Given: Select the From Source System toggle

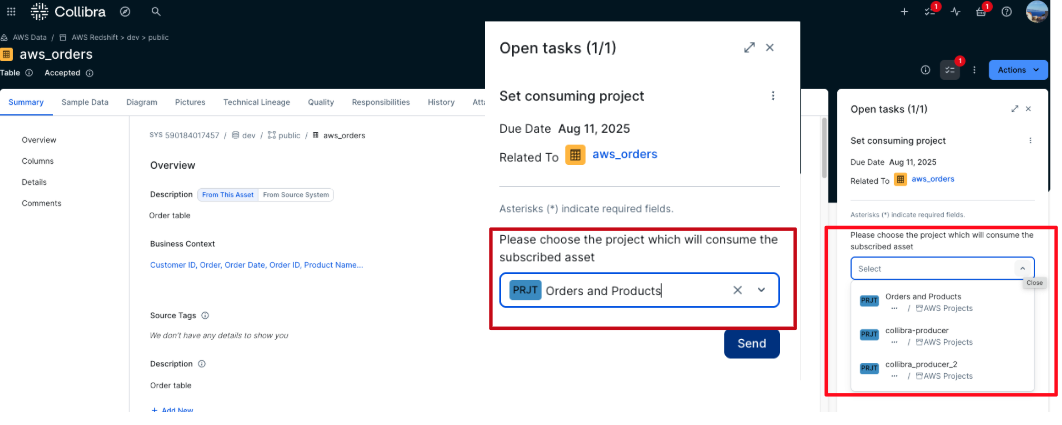Looking at the screenshot, I should (x=296, y=195).
